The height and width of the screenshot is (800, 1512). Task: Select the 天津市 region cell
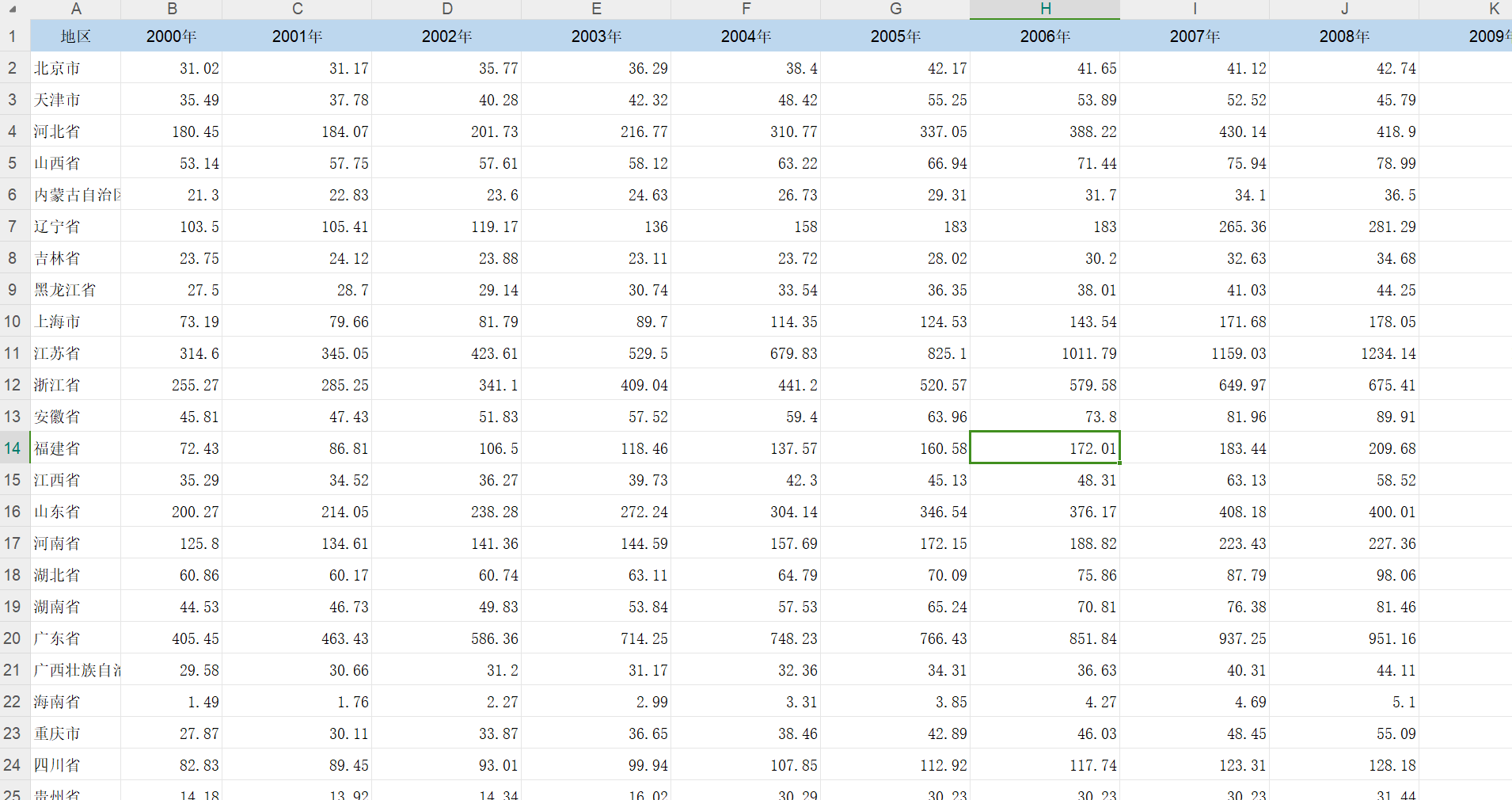(x=76, y=100)
